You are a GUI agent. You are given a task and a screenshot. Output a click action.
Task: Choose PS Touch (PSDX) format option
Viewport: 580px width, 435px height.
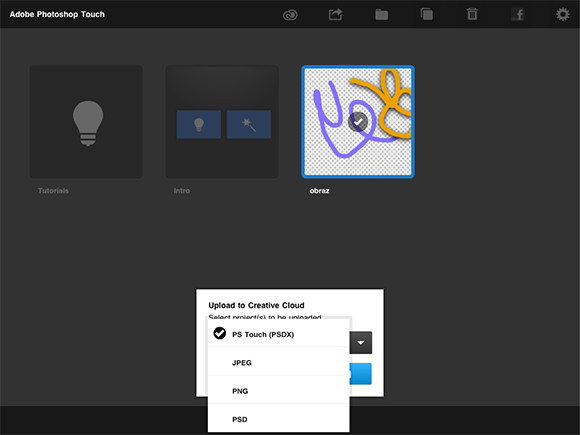pos(279,334)
